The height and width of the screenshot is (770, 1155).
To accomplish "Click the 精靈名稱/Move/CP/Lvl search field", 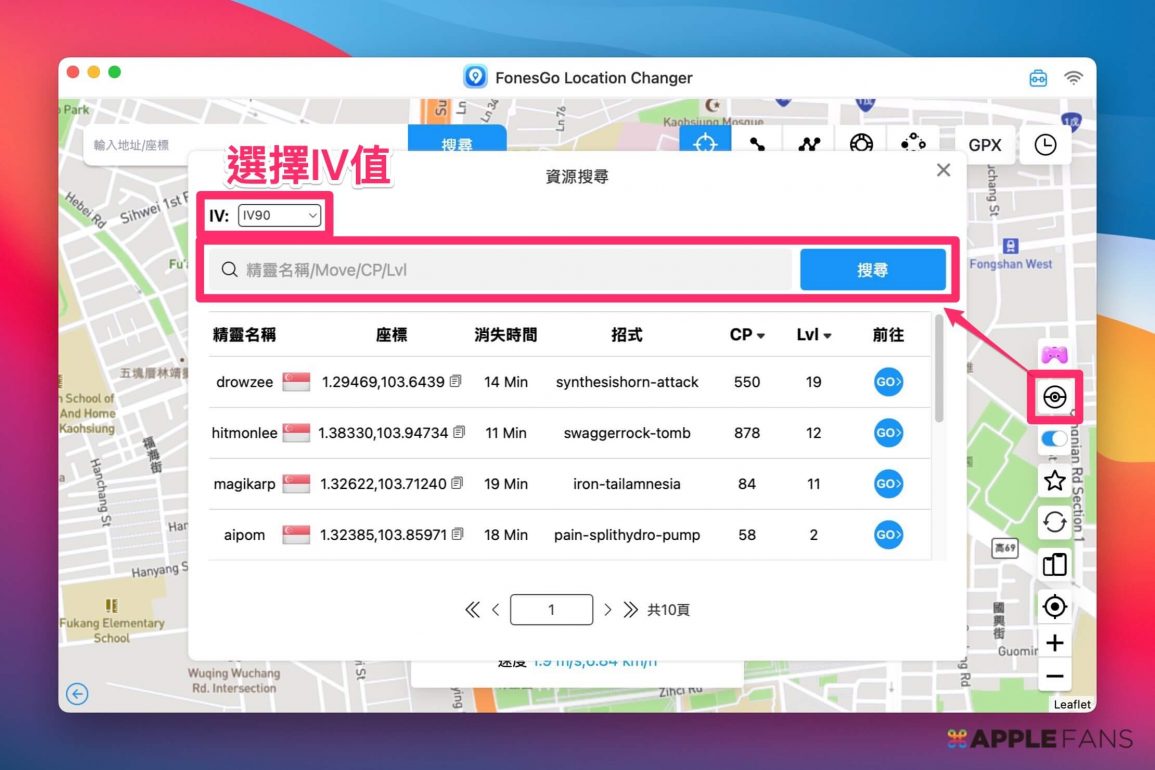I will pos(500,270).
